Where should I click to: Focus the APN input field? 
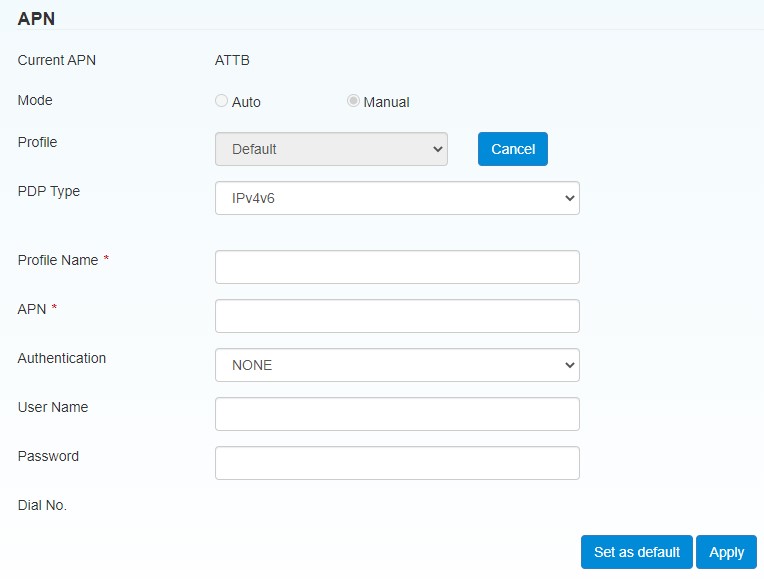click(397, 316)
